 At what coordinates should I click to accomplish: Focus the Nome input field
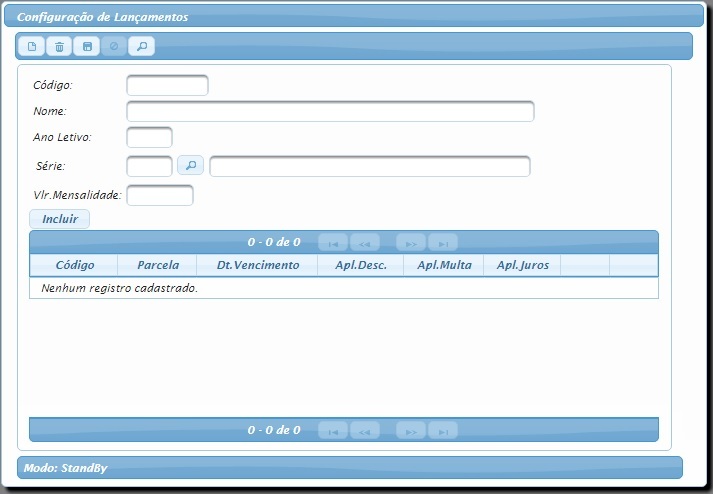click(330, 111)
